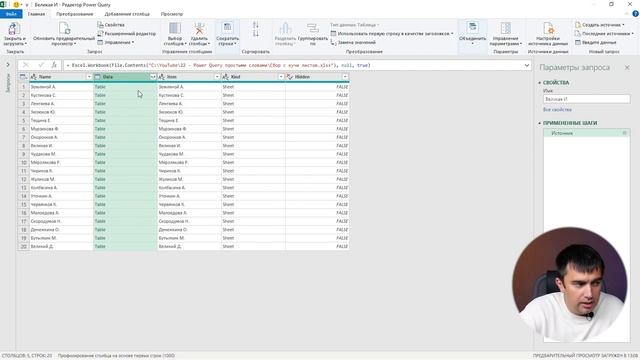Switch to the Просмотр ribbon tab
Image resolution: width=640 pixels, height=360 pixels.
tap(171, 14)
